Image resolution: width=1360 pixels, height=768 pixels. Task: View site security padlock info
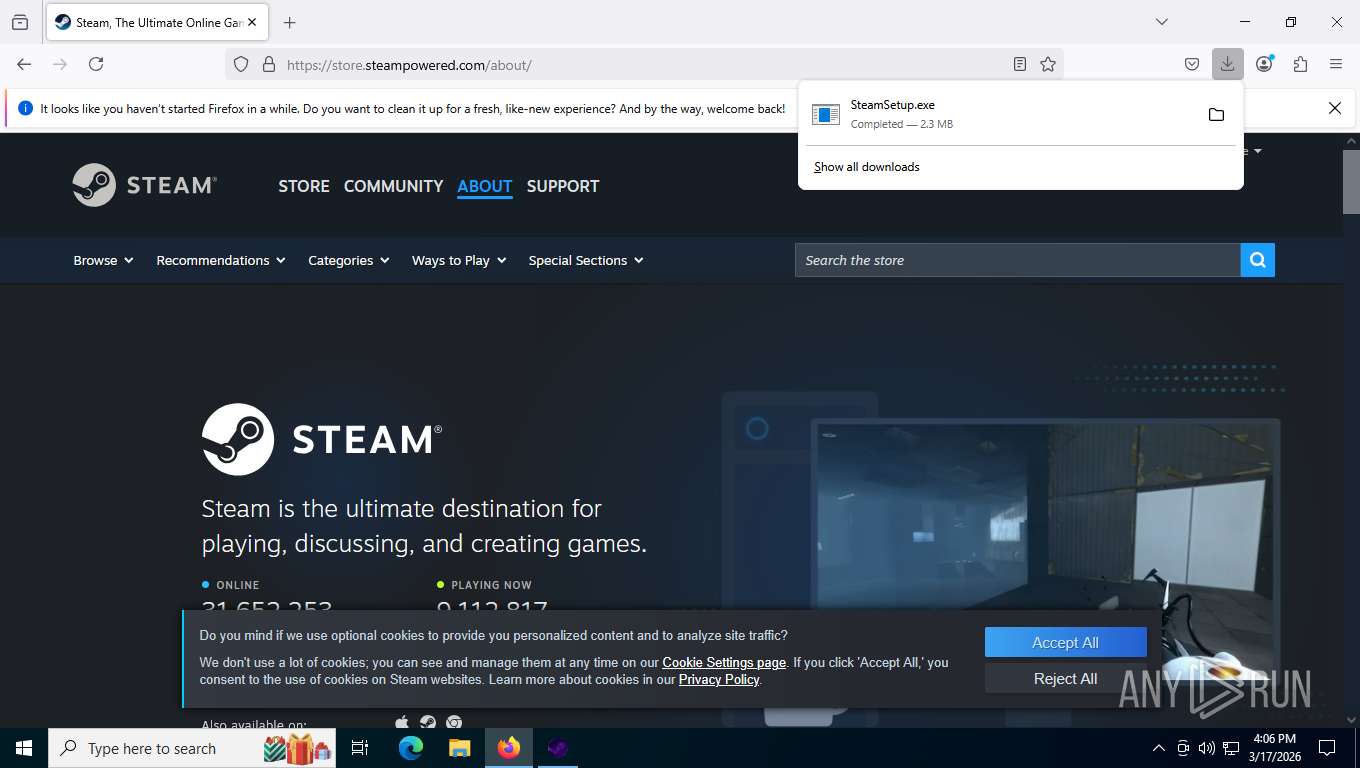268,64
